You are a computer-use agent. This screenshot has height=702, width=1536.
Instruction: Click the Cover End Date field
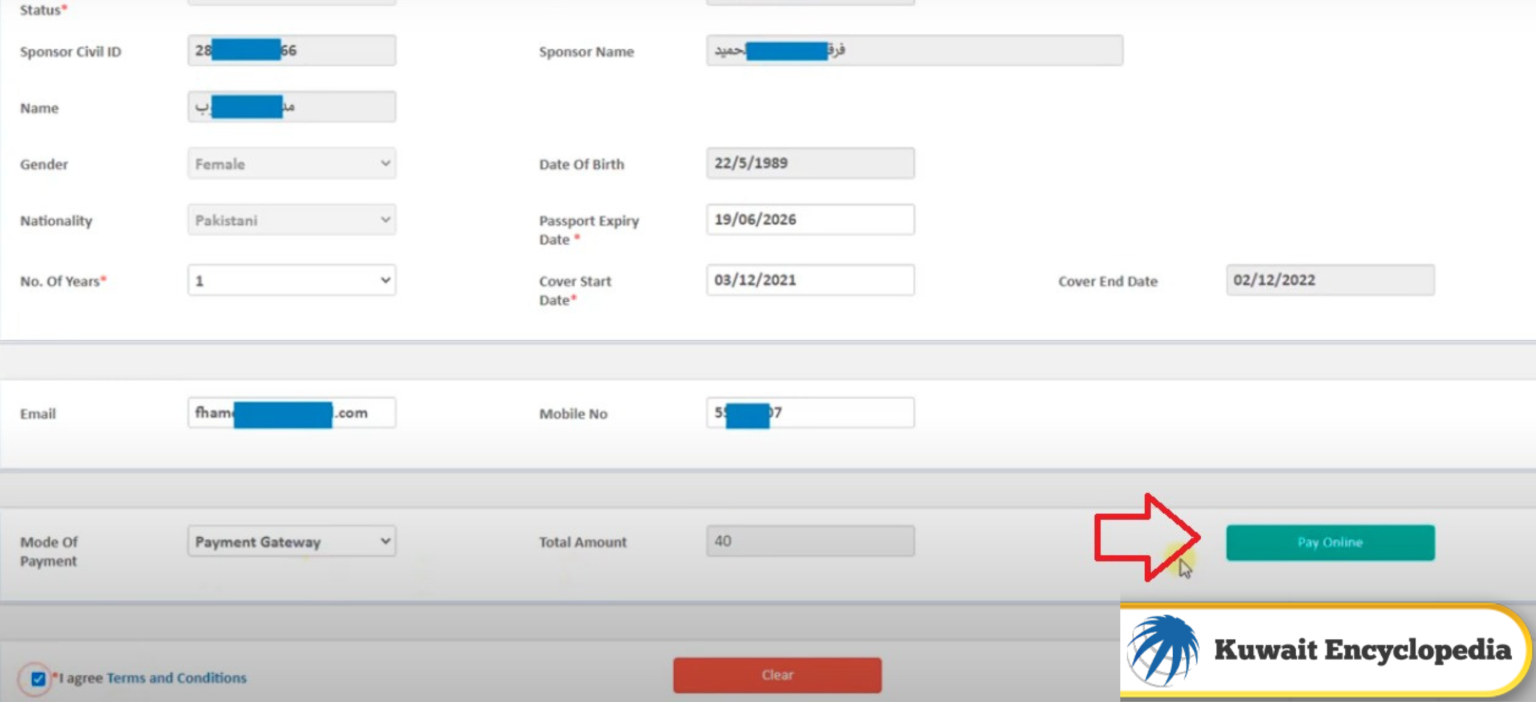1330,280
